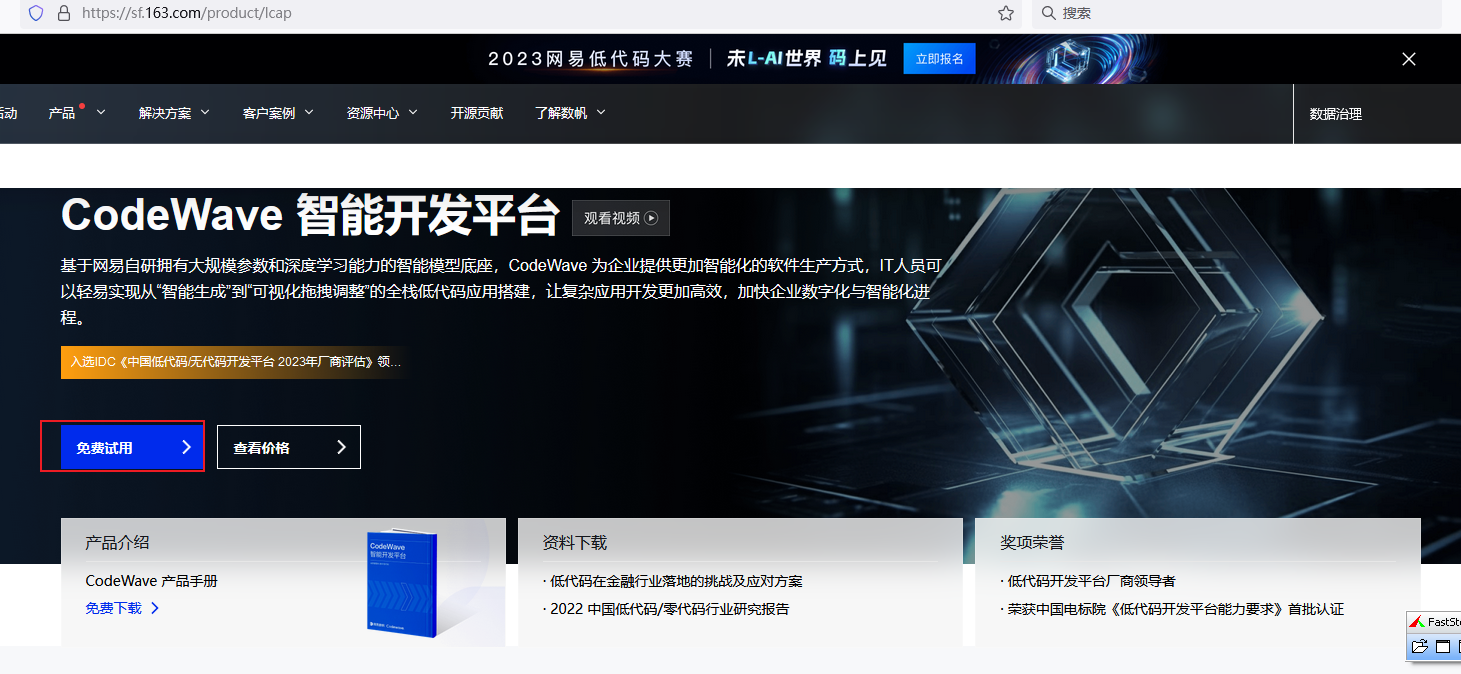
Task: Open the site security lock icon
Action: [x=64, y=14]
